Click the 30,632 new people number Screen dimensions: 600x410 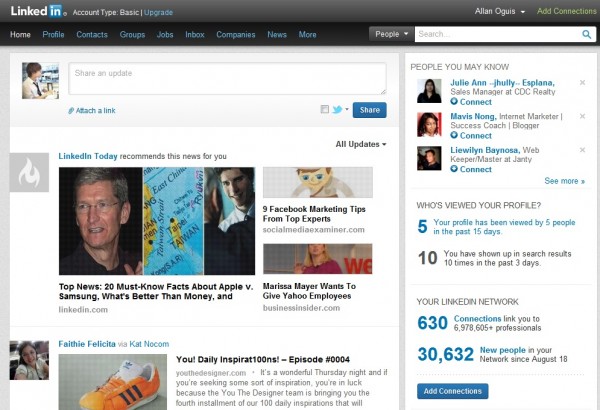[x=445, y=354]
